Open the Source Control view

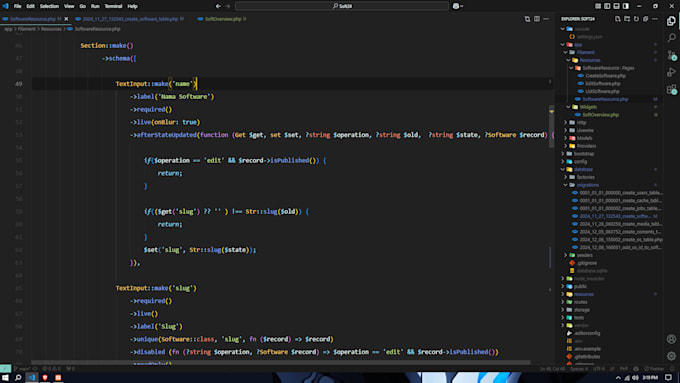pyautogui.click(x=671, y=55)
